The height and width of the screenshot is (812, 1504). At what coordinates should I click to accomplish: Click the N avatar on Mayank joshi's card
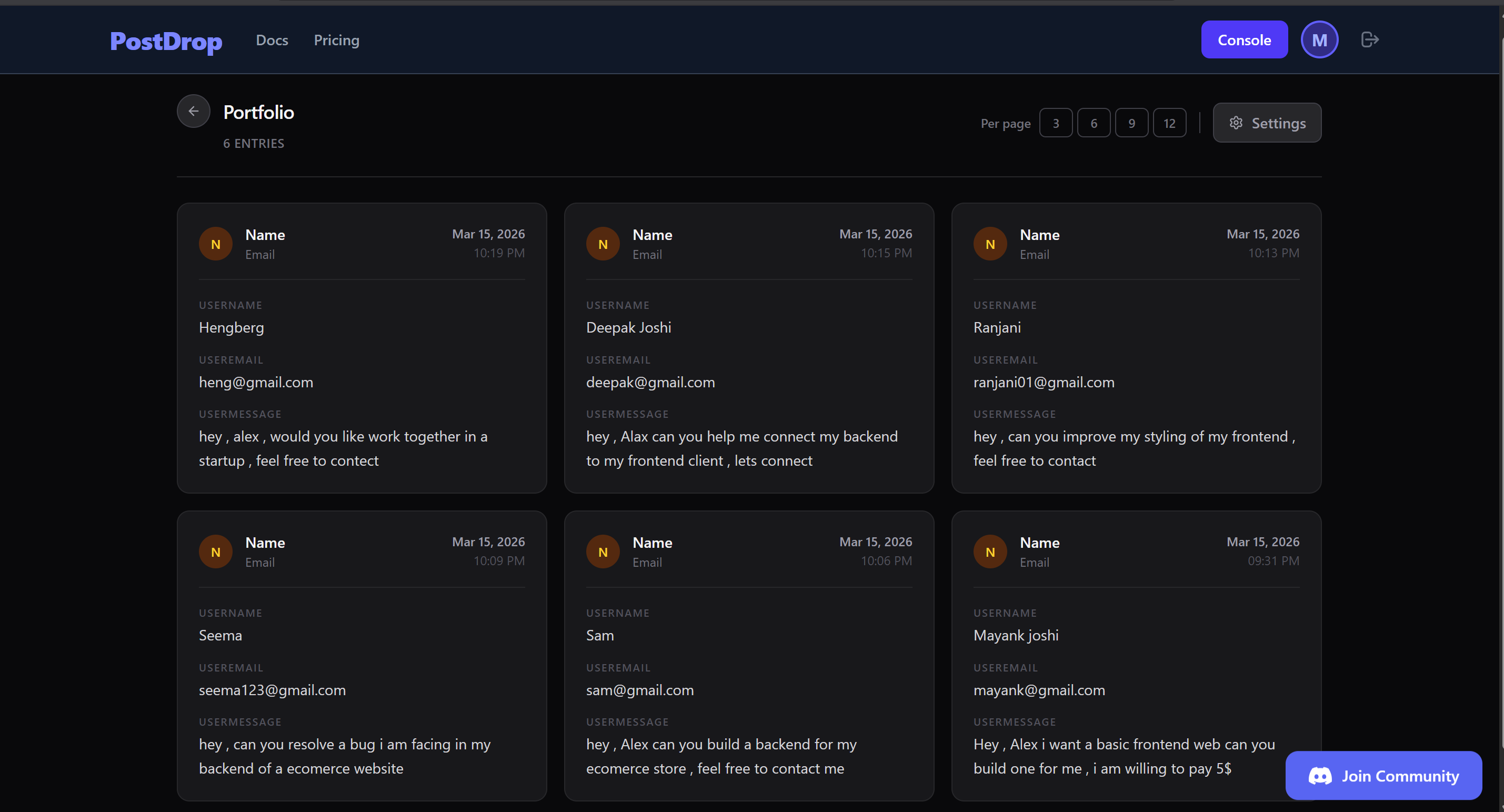tap(990, 552)
